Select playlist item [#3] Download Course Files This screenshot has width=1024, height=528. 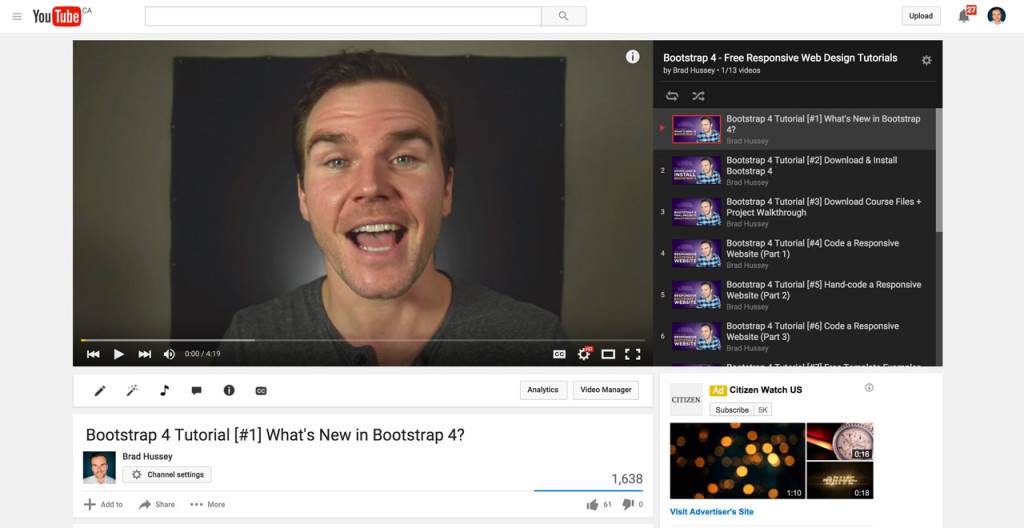(x=794, y=212)
